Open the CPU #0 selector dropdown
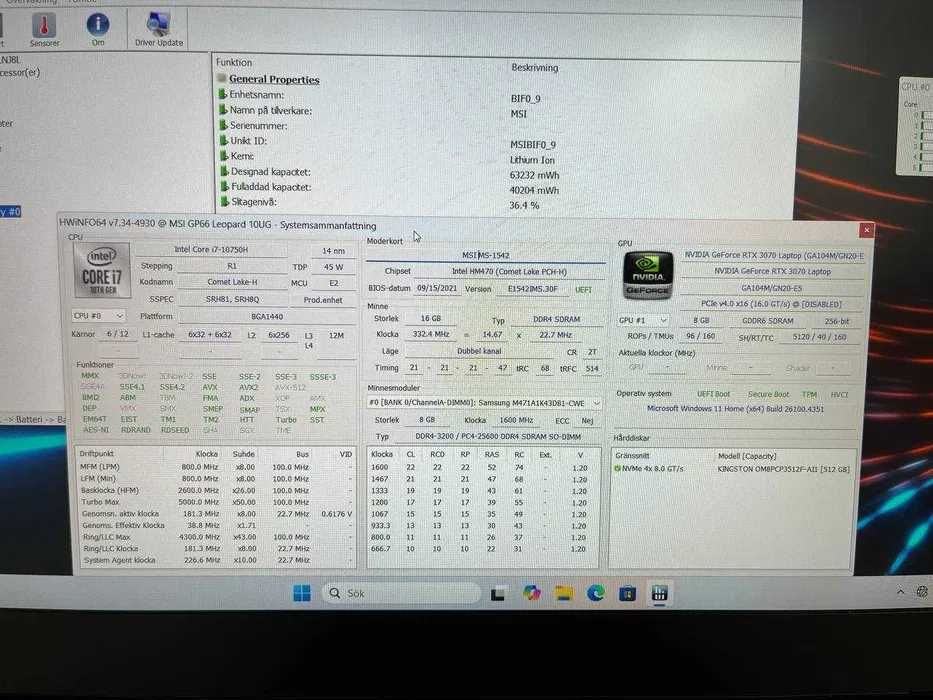 [98, 315]
